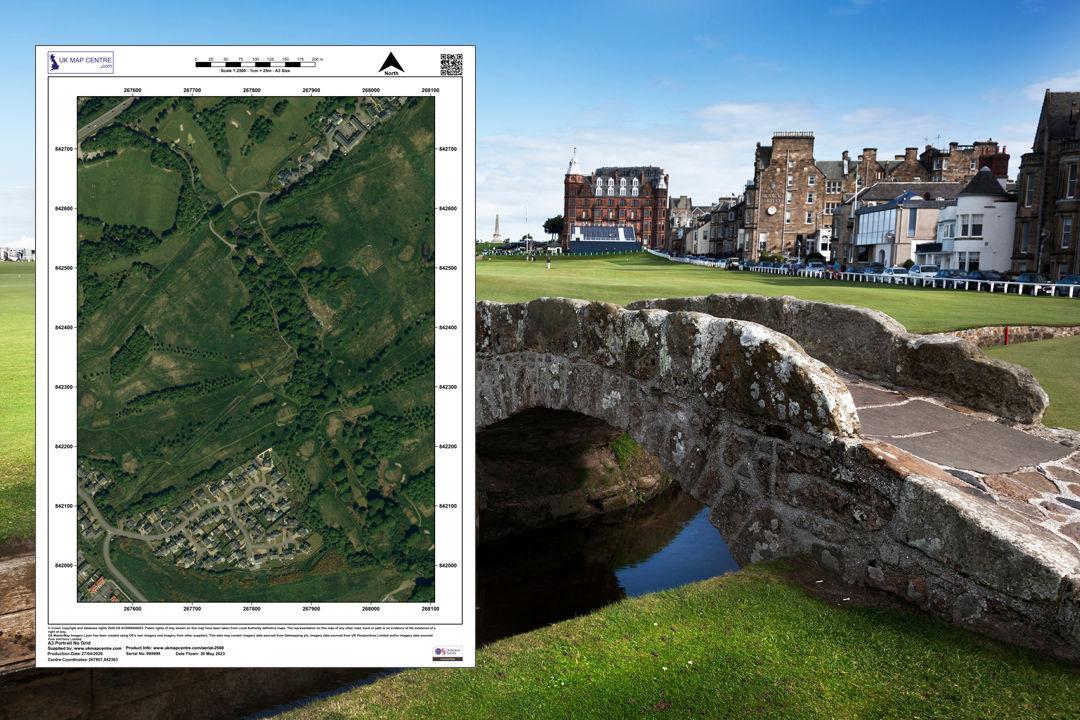Click the Licensed Partner badge under the OS logo

448,658
